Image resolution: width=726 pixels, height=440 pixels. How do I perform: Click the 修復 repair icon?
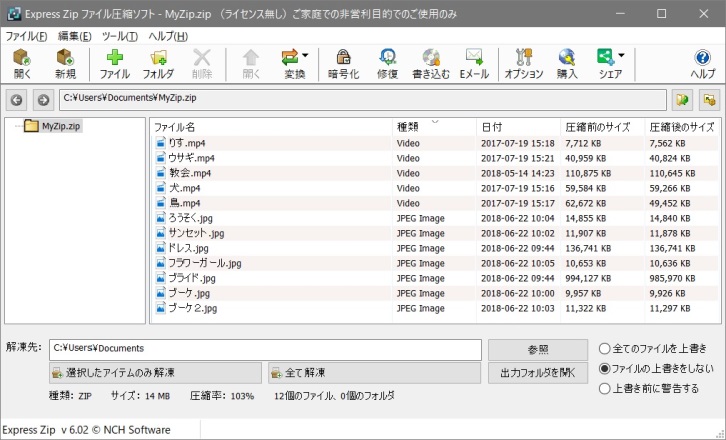pyautogui.click(x=388, y=63)
